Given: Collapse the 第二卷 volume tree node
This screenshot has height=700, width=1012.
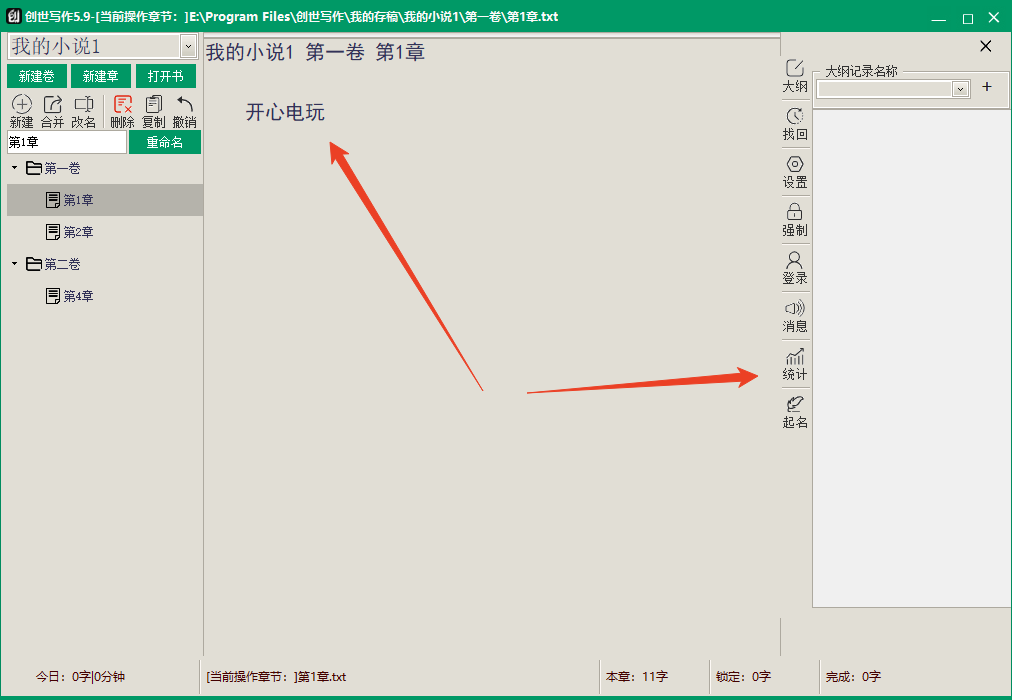Looking at the screenshot, I should tap(14, 264).
